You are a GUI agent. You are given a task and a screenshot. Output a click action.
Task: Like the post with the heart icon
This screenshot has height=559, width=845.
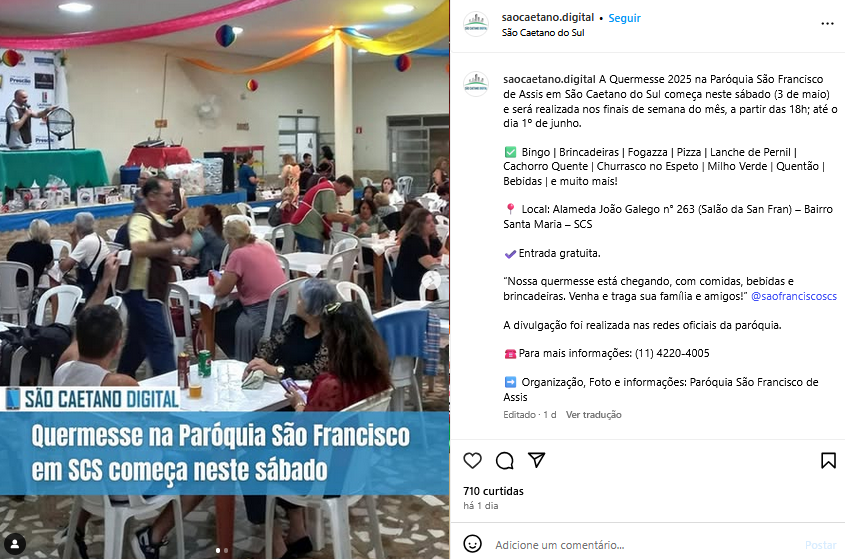click(x=473, y=460)
